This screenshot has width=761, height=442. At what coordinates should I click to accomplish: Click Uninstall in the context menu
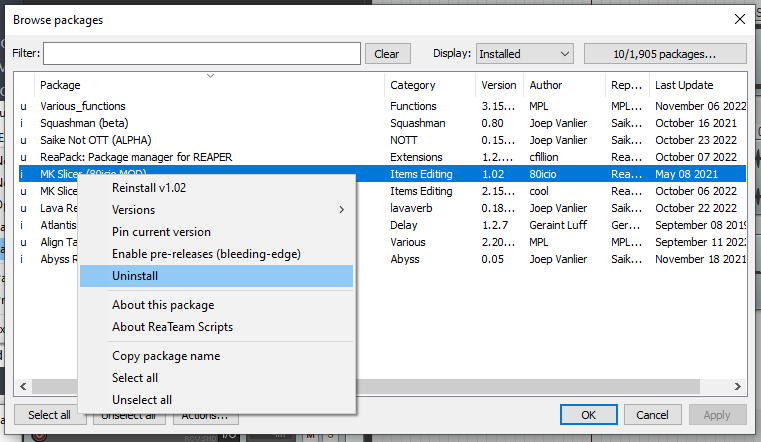[216, 276]
